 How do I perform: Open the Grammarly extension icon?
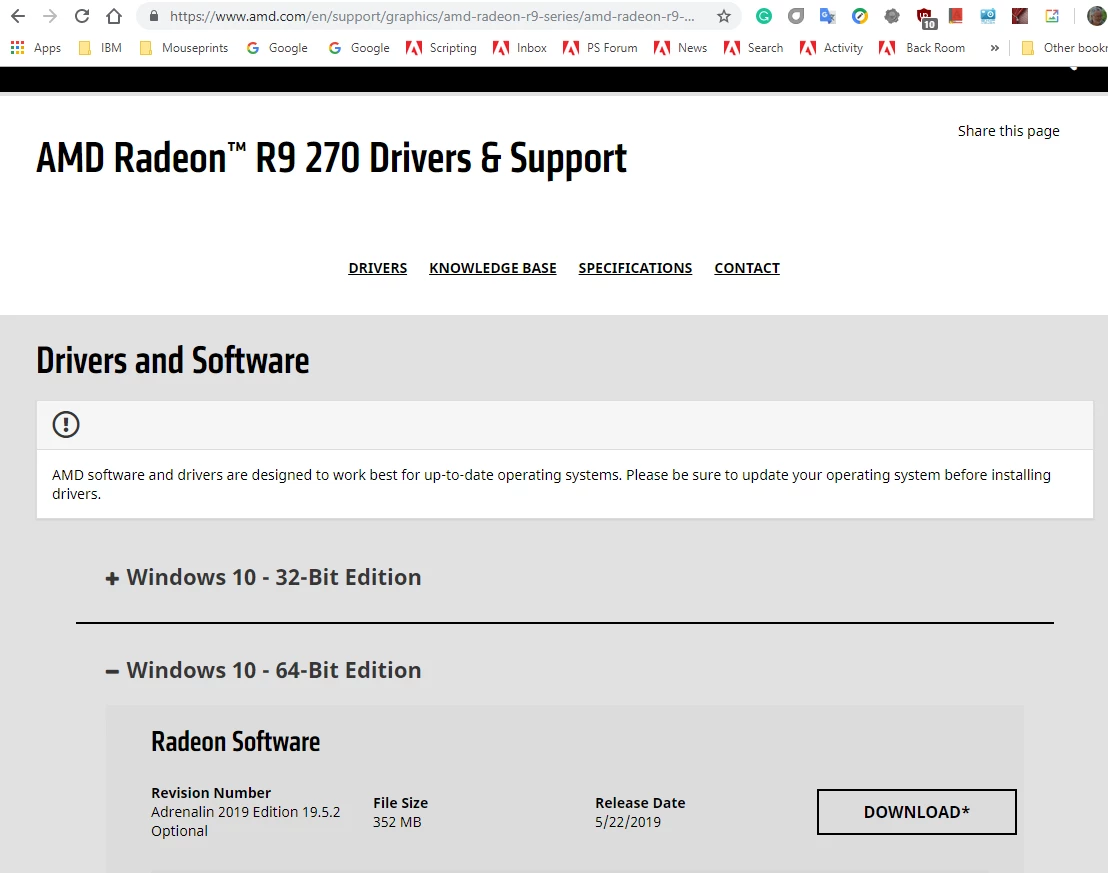coord(764,16)
